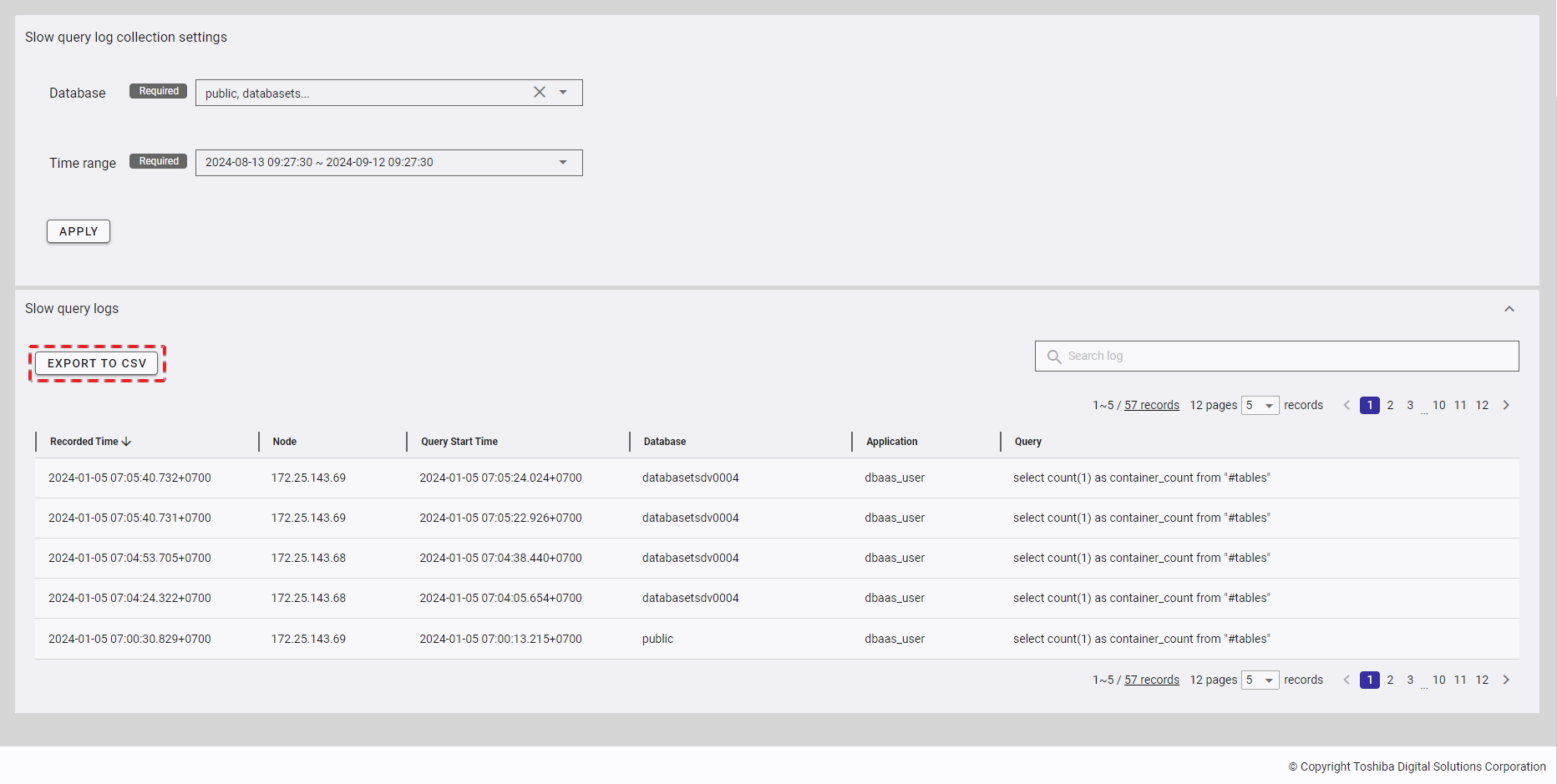Click the APPLY button
Image resolution: width=1557 pixels, height=784 pixels.
(x=79, y=231)
